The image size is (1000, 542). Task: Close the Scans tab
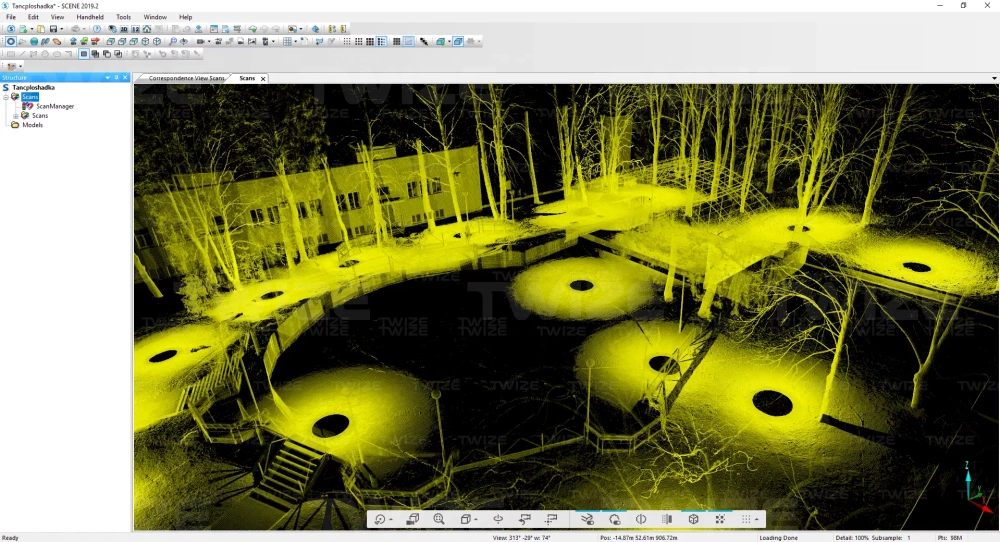(263, 78)
